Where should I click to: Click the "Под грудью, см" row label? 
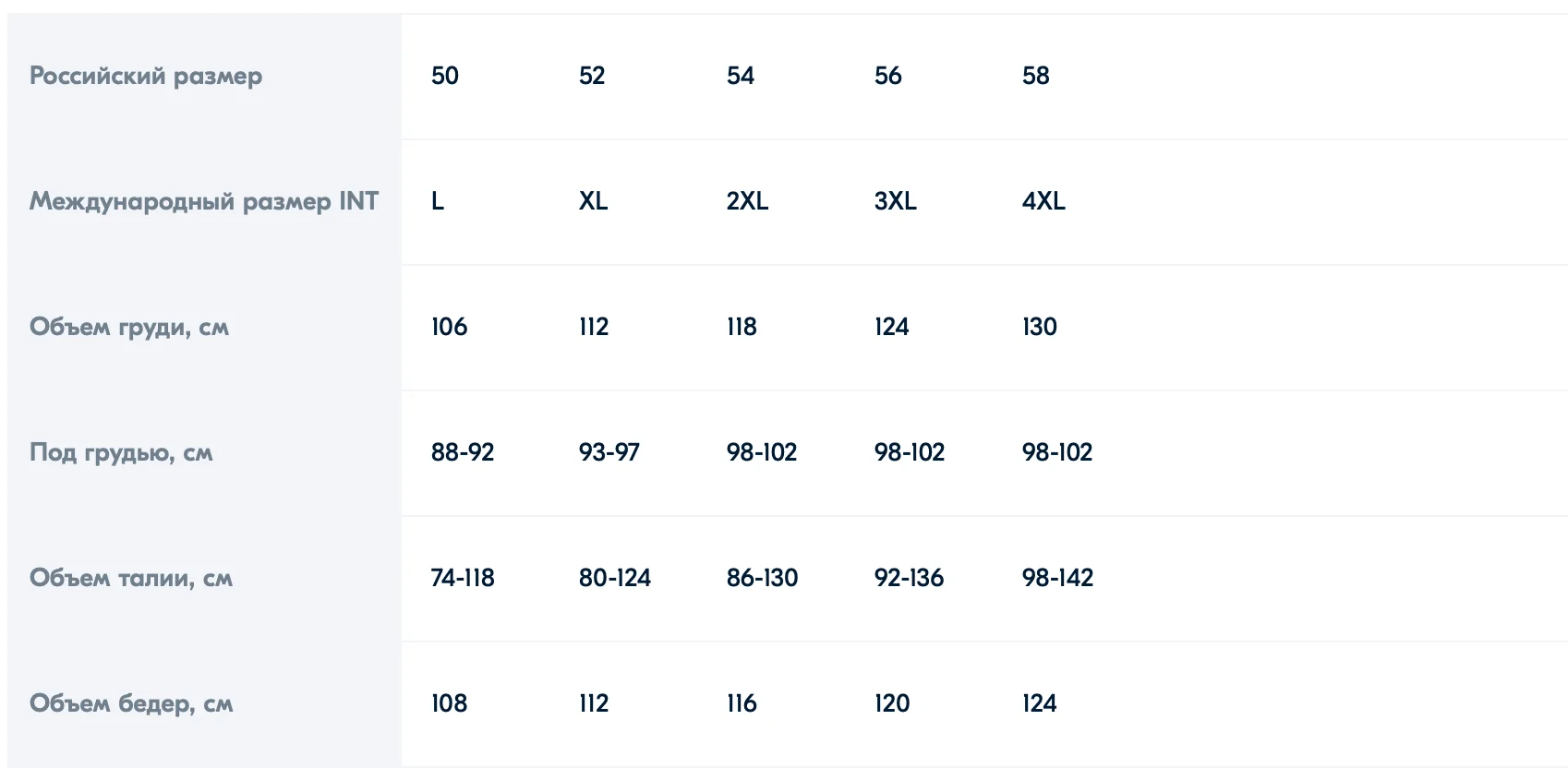coord(121,452)
